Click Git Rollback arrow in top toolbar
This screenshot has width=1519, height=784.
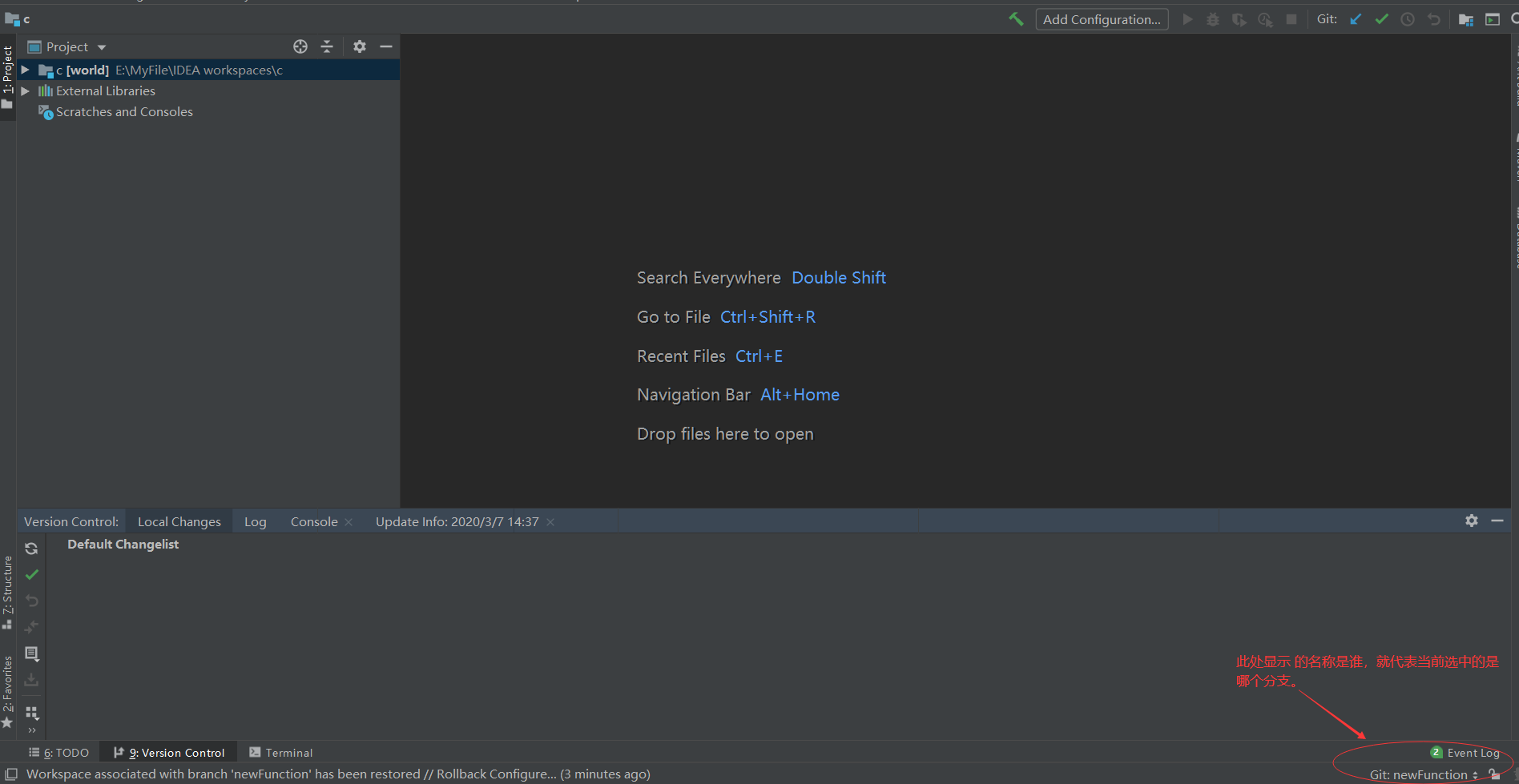click(1434, 19)
